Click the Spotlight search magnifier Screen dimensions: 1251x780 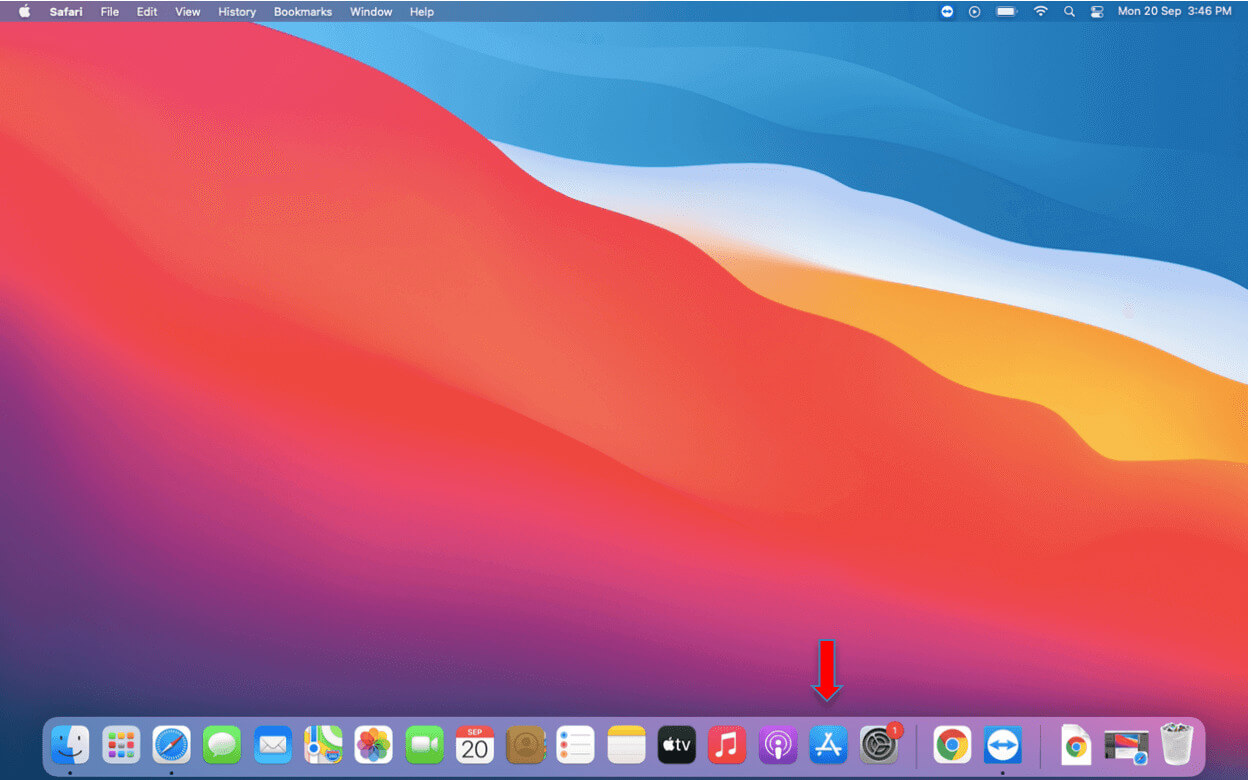click(x=1069, y=12)
